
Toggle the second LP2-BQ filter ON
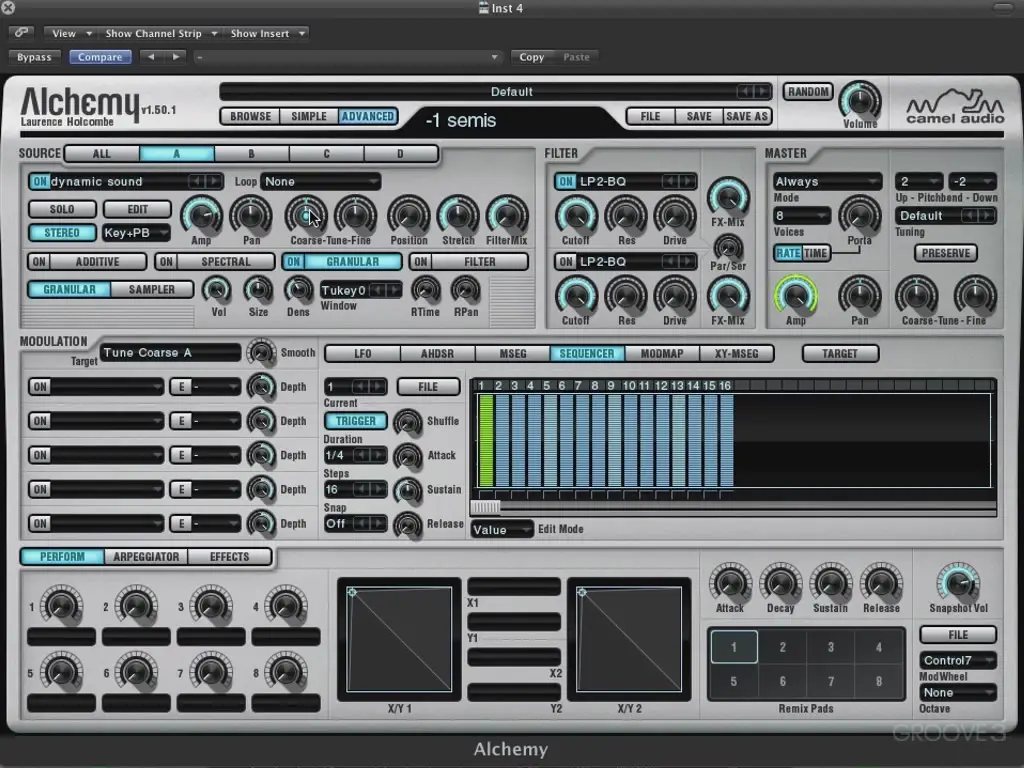click(x=566, y=262)
